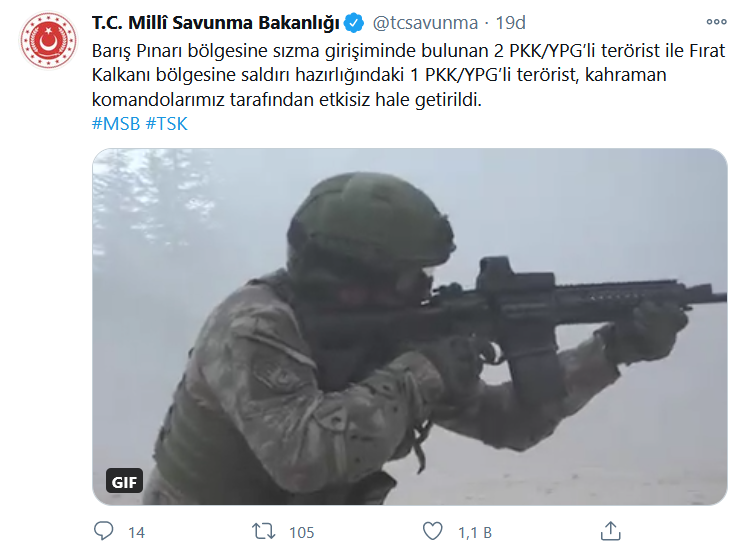Image resolution: width=746 pixels, height=552 pixels.
Task: Click the like count 1,1 B
Action: pyautogui.click(x=474, y=532)
